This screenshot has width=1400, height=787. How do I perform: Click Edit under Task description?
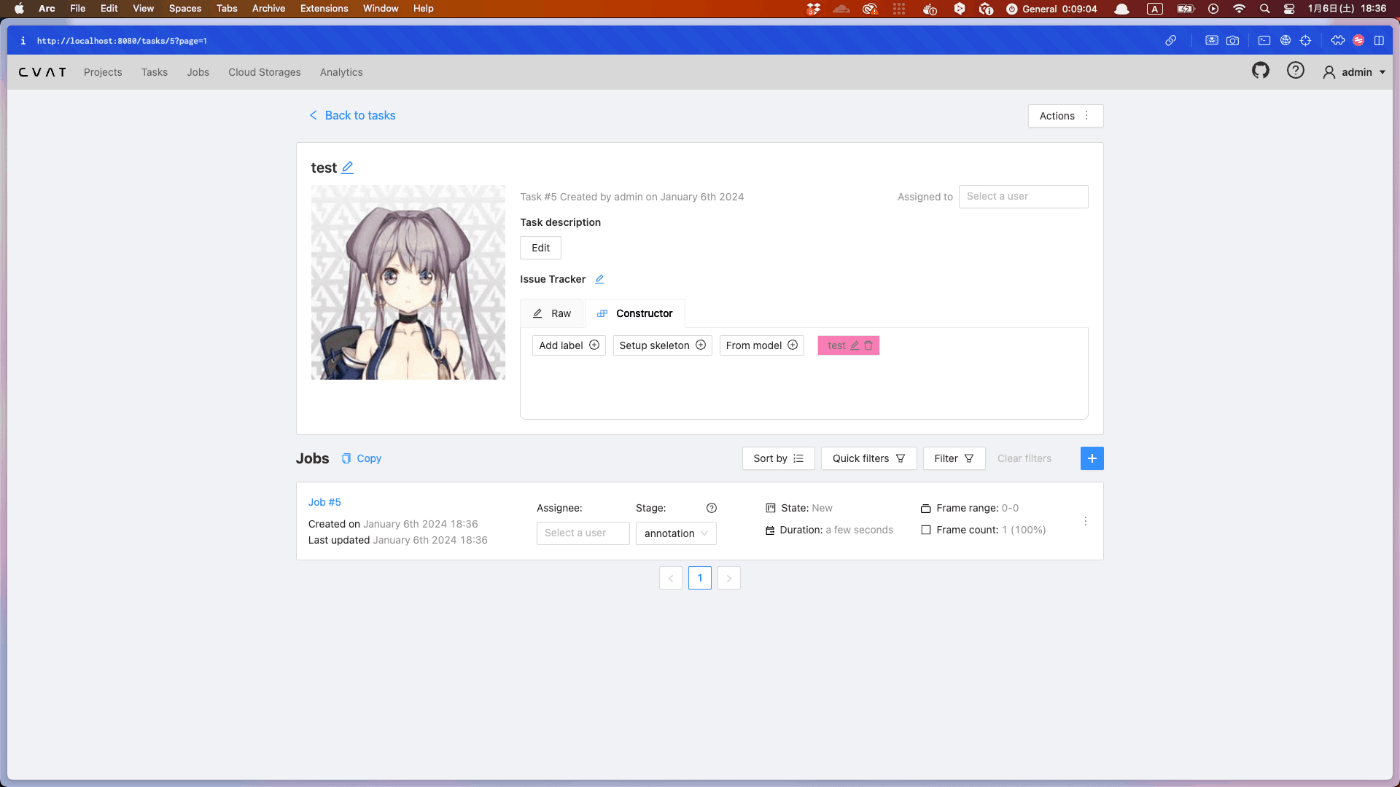[541, 248]
